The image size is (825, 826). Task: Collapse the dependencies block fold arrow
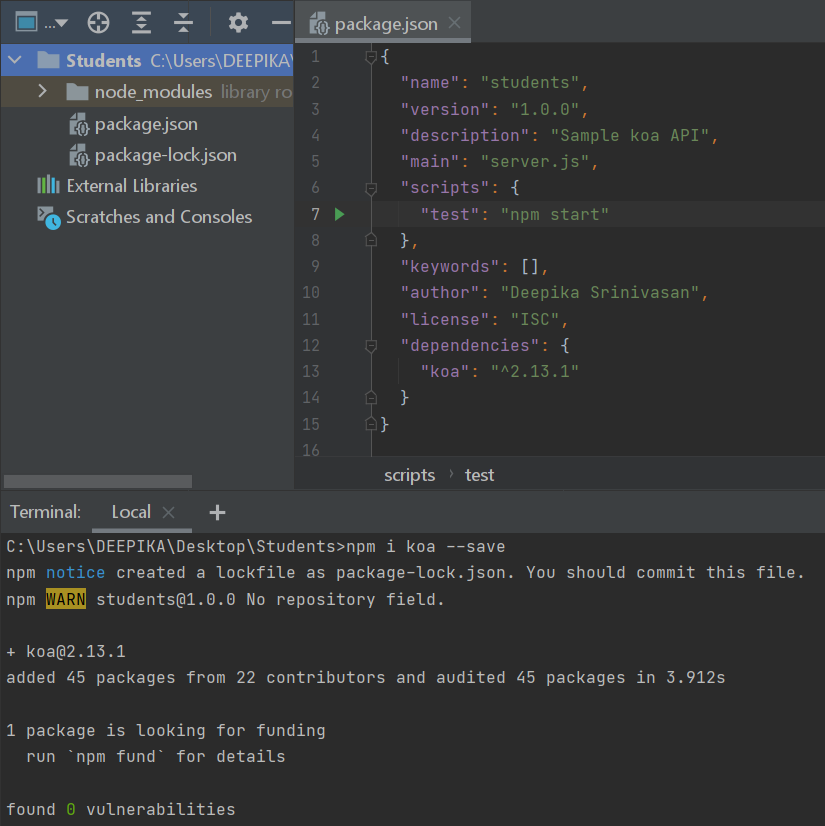click(x=371, y=345)
